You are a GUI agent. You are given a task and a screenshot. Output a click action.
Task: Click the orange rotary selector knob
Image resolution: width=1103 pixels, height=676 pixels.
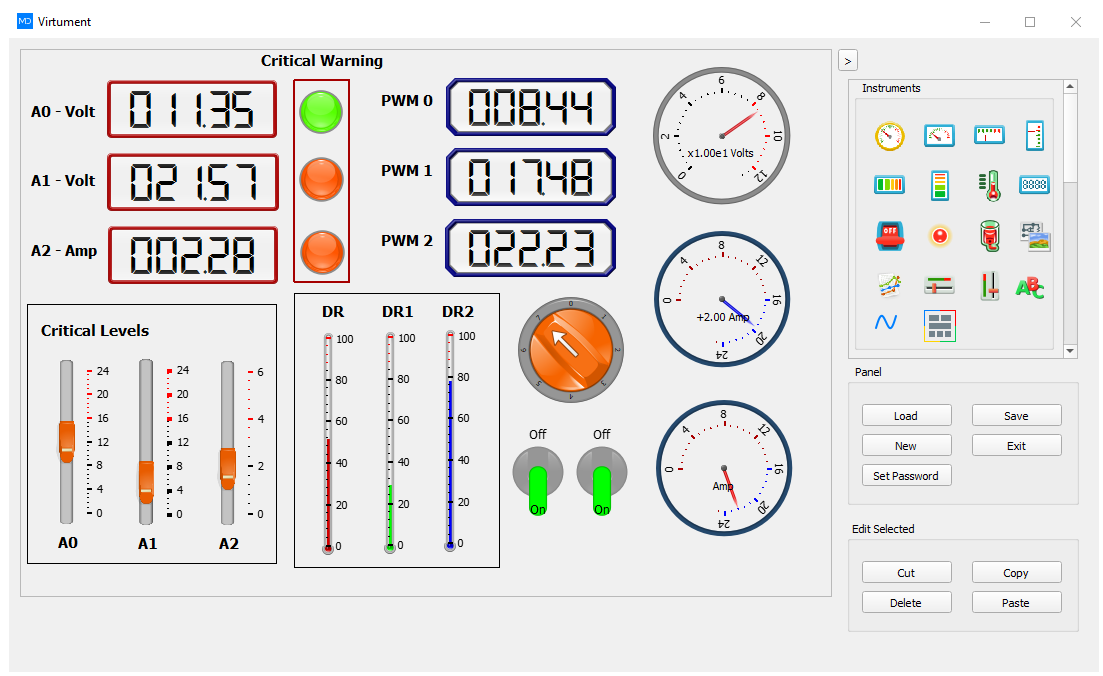(570, 350)
